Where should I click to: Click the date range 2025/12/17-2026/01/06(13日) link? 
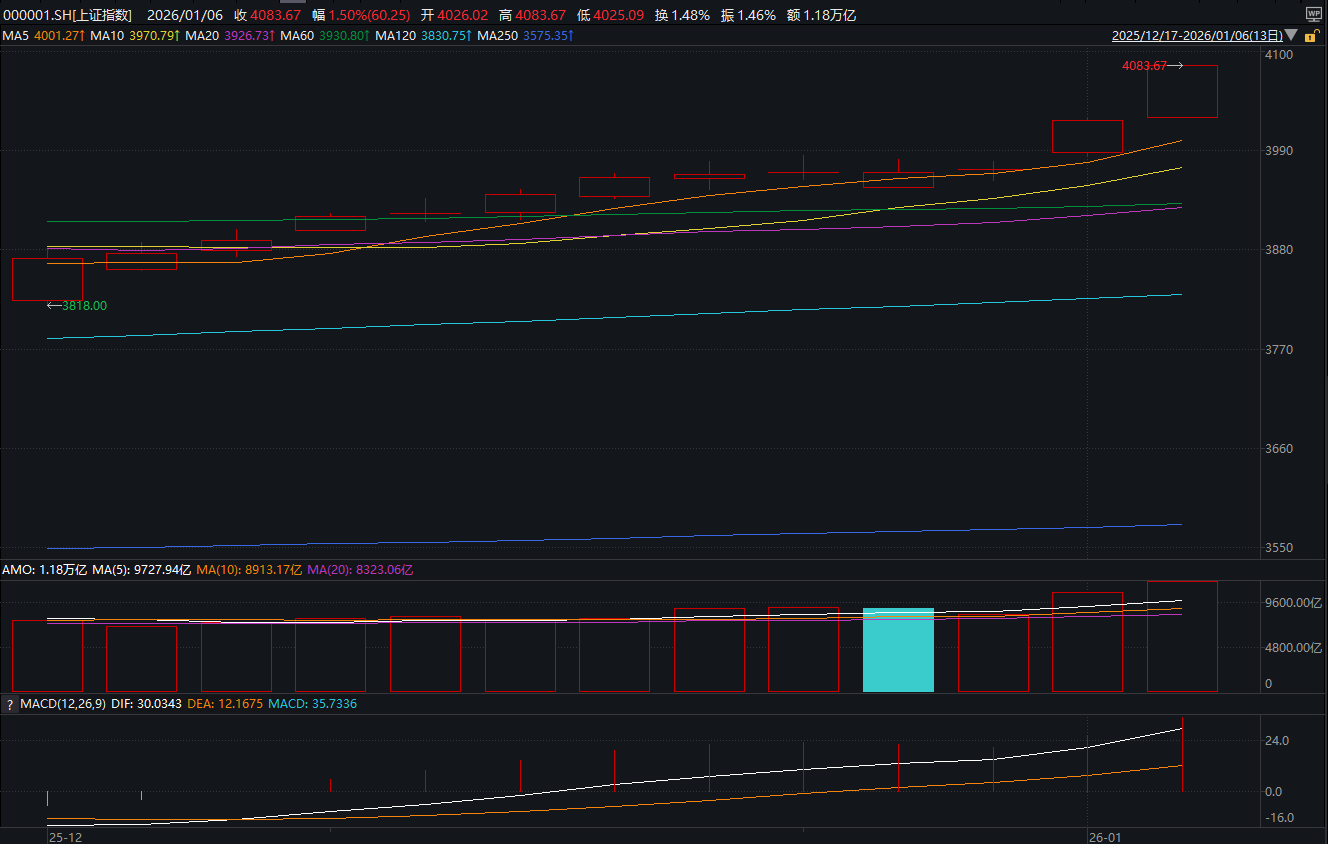(1197, 36)
